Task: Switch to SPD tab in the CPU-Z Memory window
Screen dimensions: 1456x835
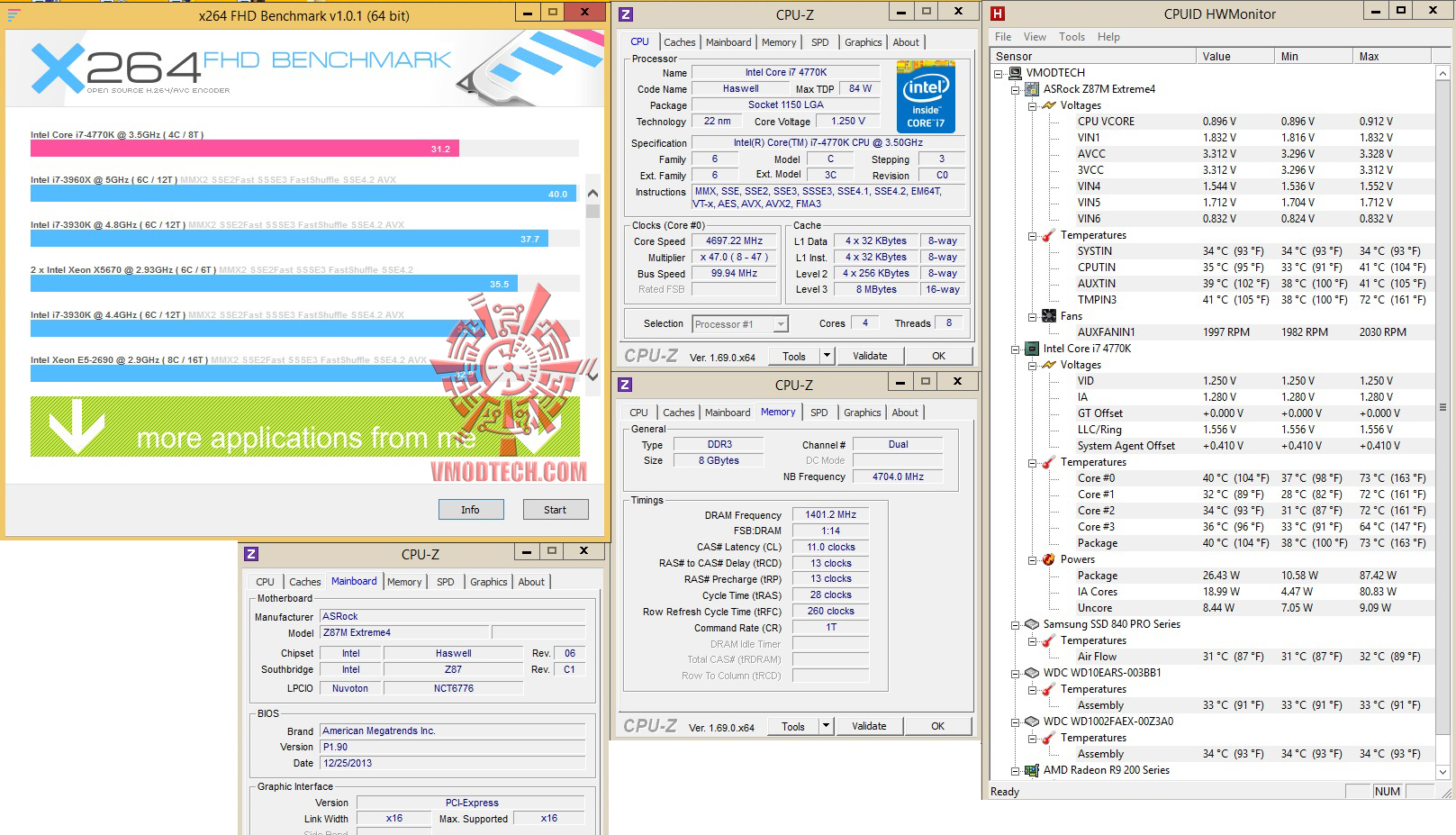Action: click(818, 413)
